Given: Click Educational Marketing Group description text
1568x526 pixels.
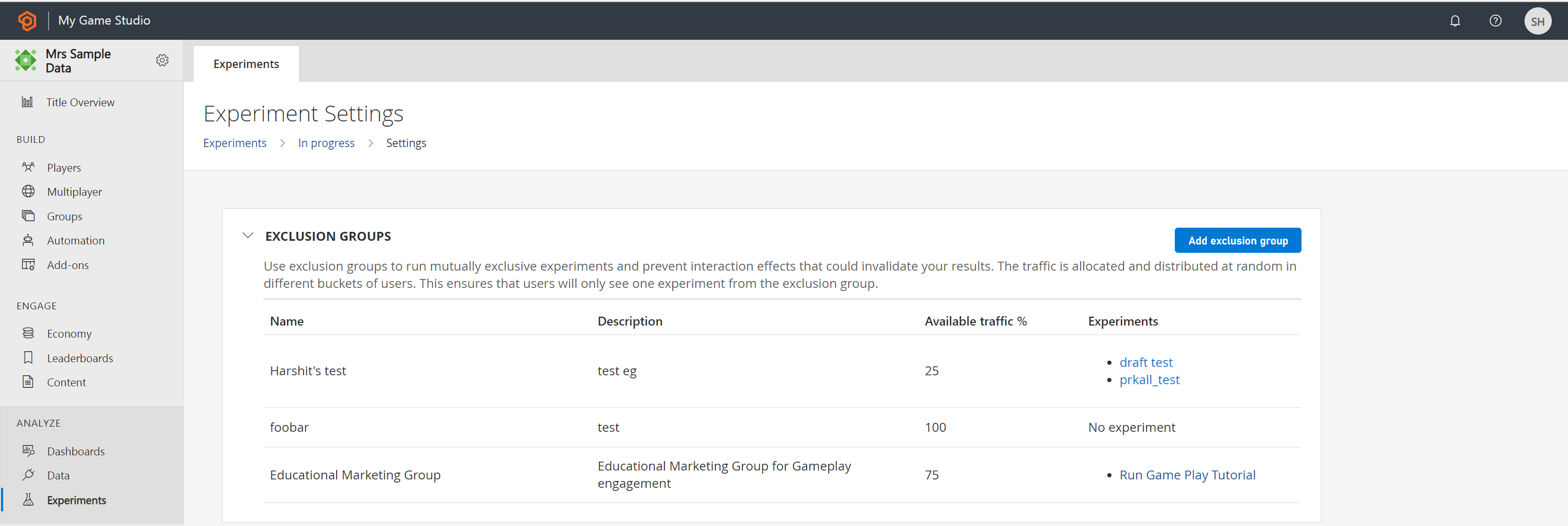Looking at the screenshot, I should (724, 475).
